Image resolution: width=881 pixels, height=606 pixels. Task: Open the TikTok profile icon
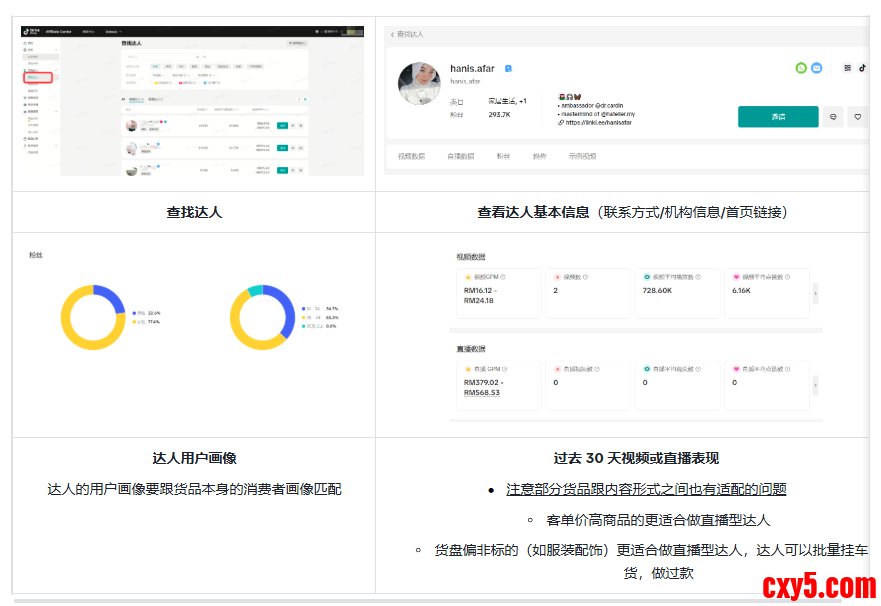tap(862, 68)
